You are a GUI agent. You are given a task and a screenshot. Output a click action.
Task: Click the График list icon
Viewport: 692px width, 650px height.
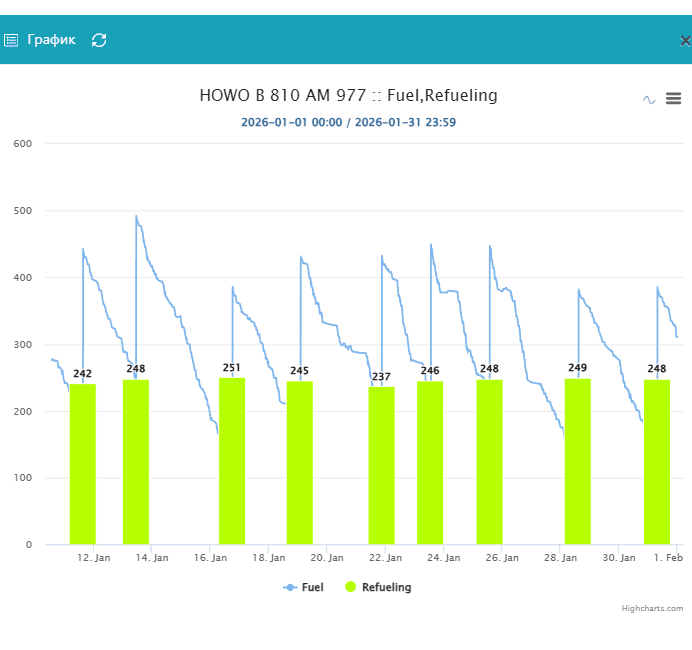click(x=11, y=41)
